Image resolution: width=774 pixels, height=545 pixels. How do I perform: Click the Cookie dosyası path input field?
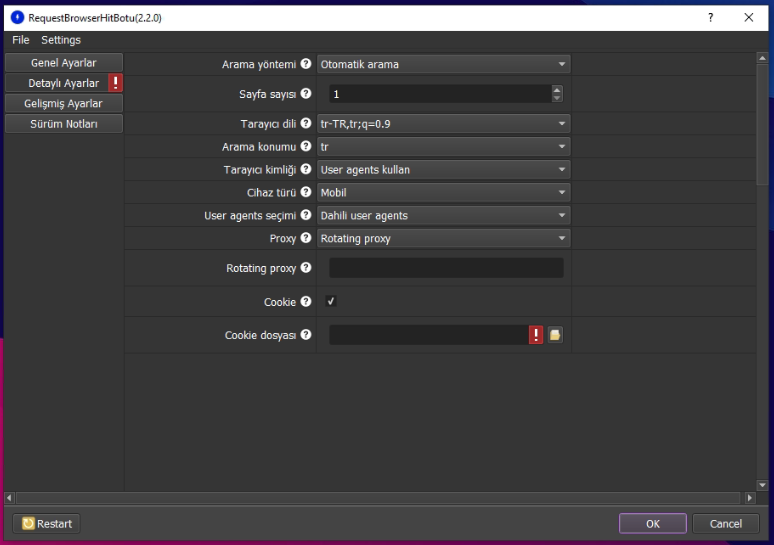[428, 335]
